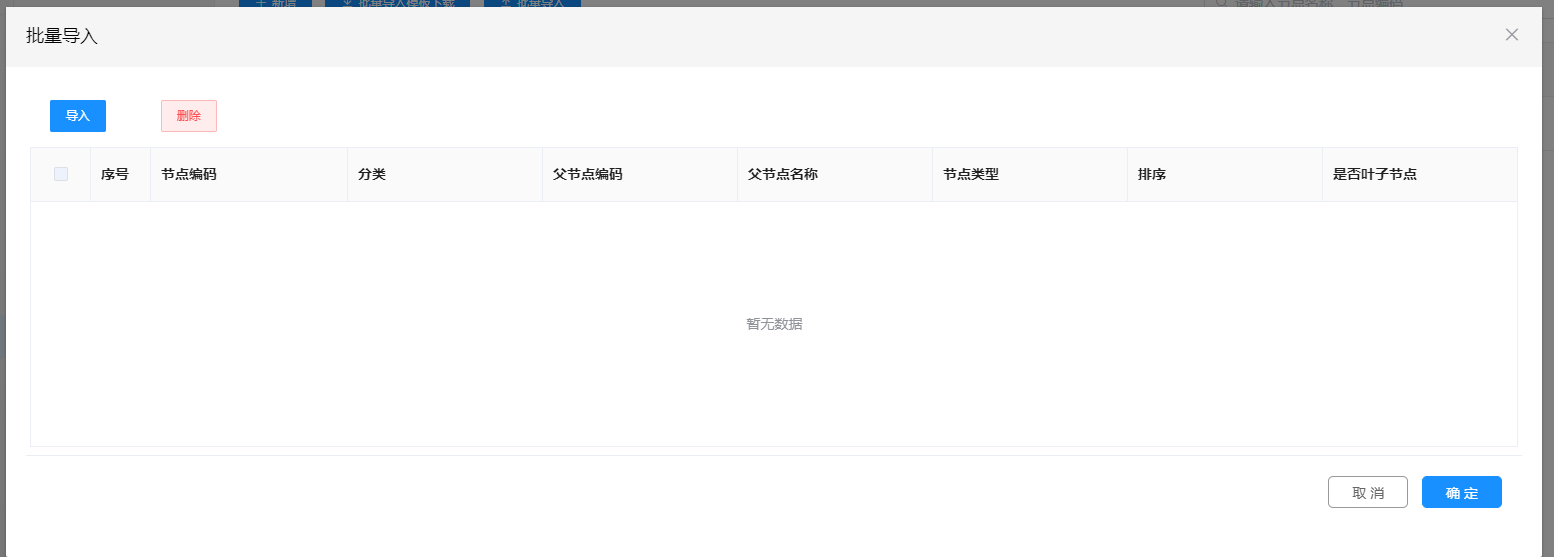Click the 分类 column header
1554x557 pixels.
pos(372,174)
